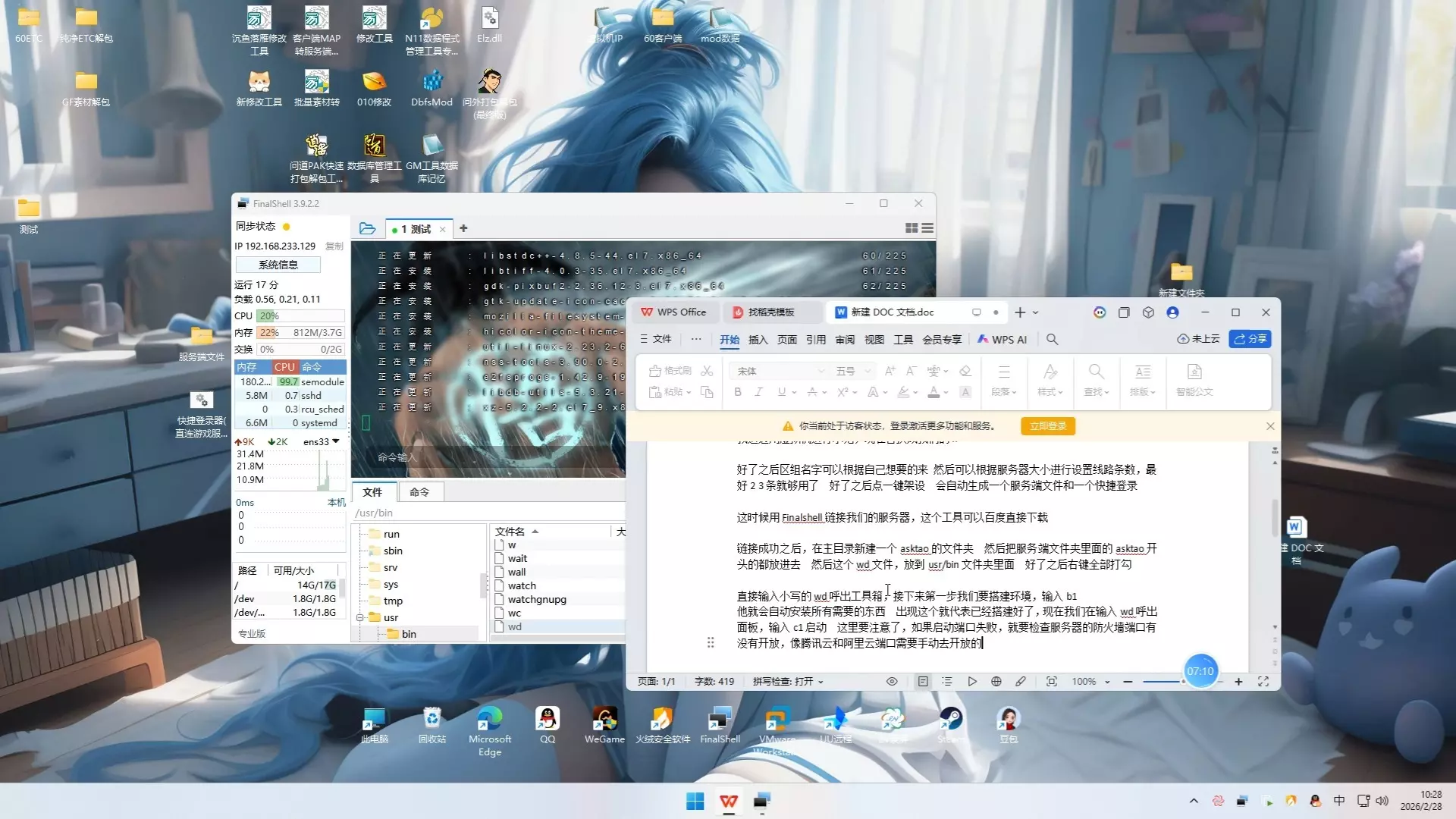The image size is (1456, 819).
Task: Click the 系统信息 button in FinalShell
Action: [278, 265]
